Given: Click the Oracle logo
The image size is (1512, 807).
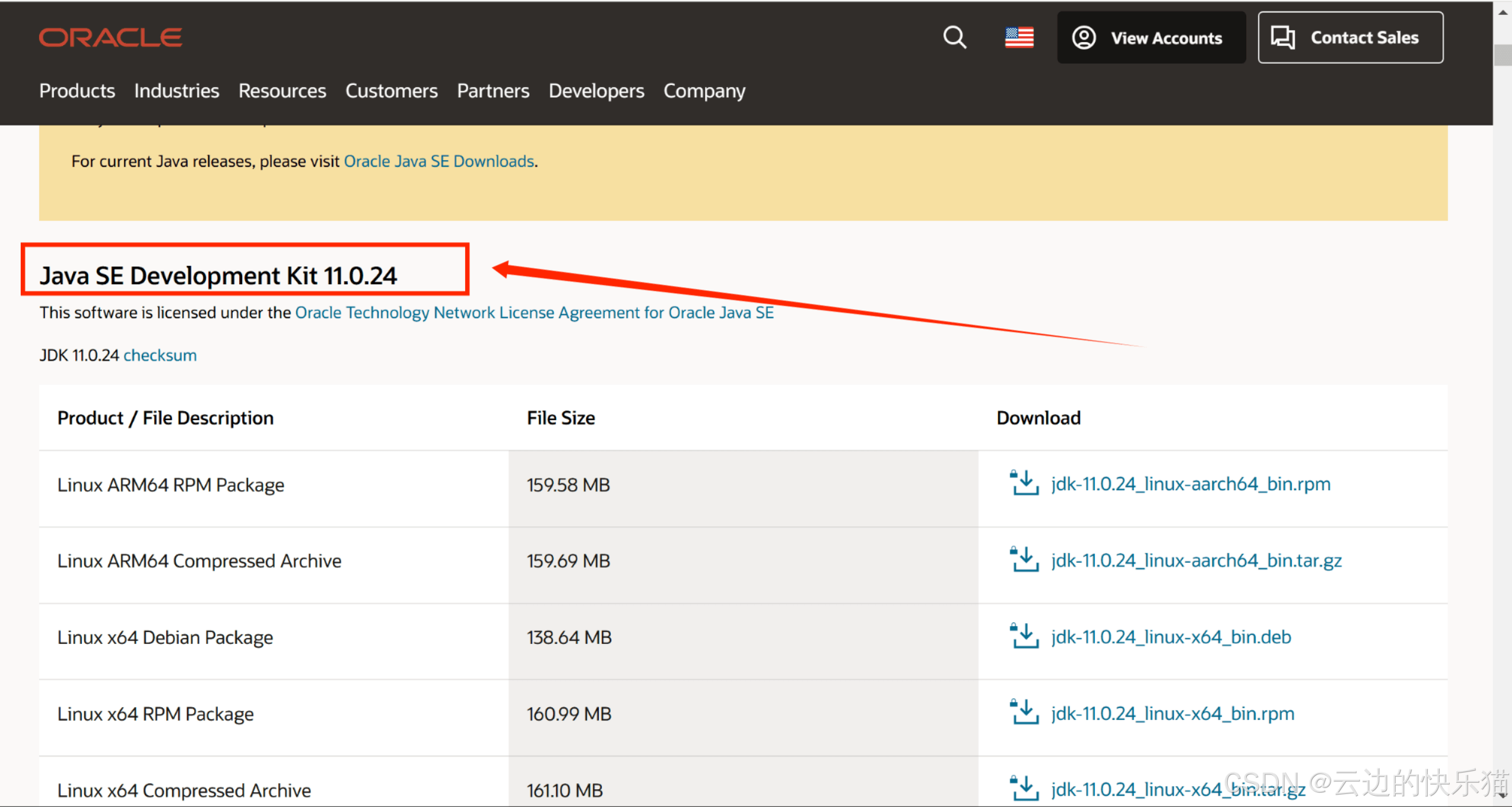Looking at the screenshot, I should (x=110, y=37).
